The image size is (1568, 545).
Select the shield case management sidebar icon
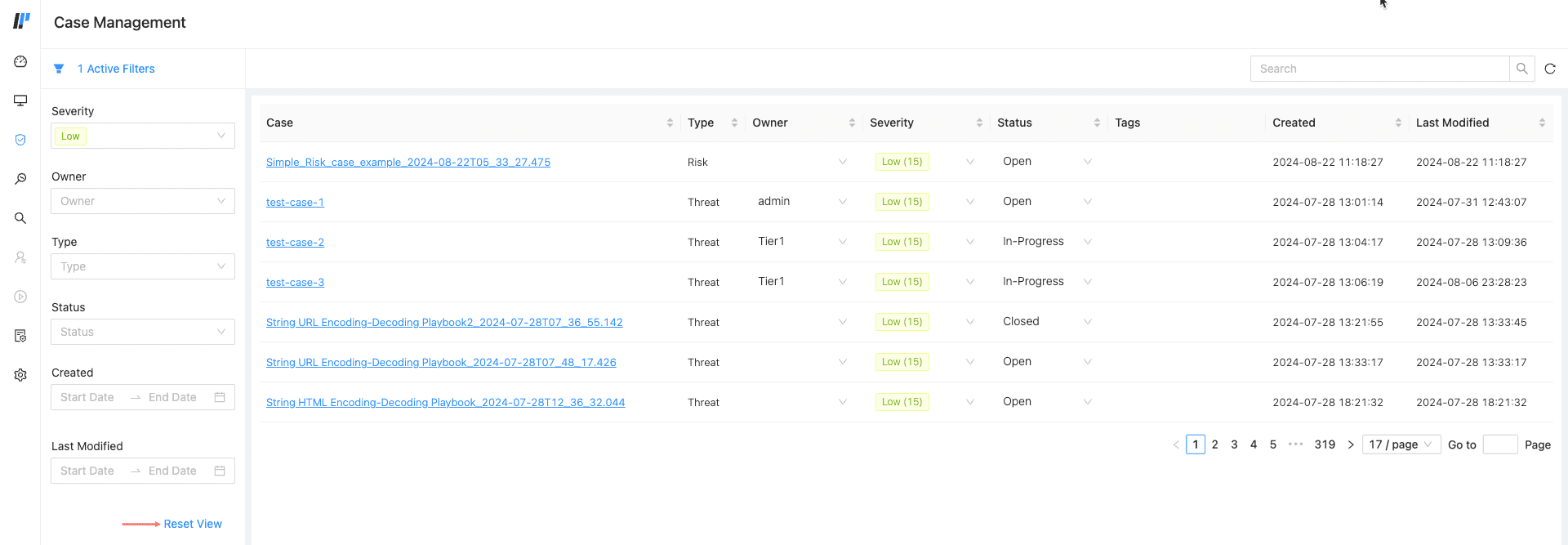20,140
